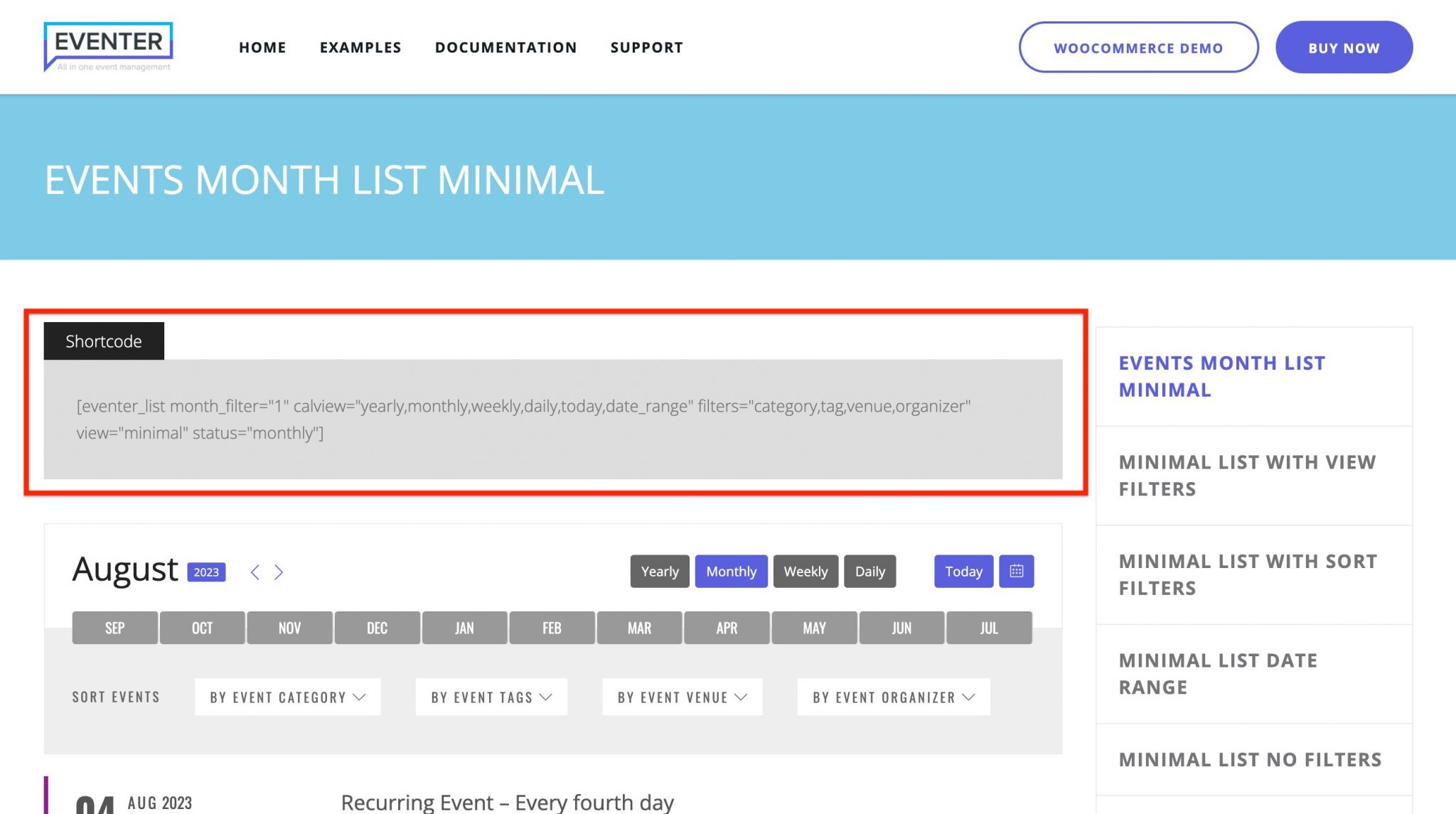Select the APR month tab
The width and height of the screenshot is (1456, 814).
point(727,628)
